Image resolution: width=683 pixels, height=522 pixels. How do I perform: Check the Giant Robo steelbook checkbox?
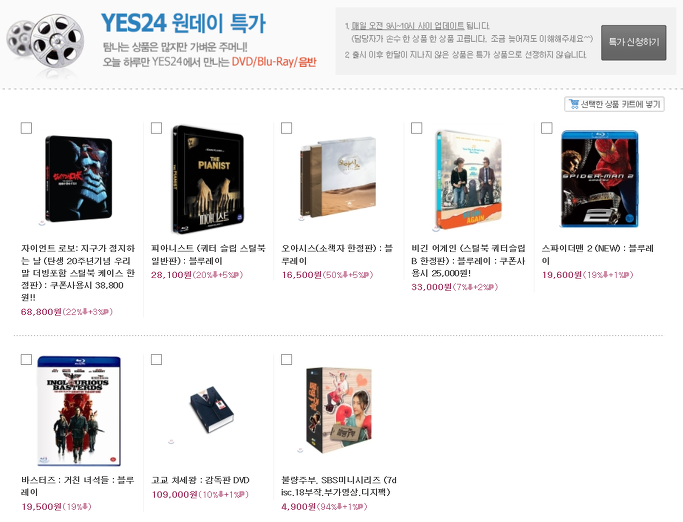27,128
